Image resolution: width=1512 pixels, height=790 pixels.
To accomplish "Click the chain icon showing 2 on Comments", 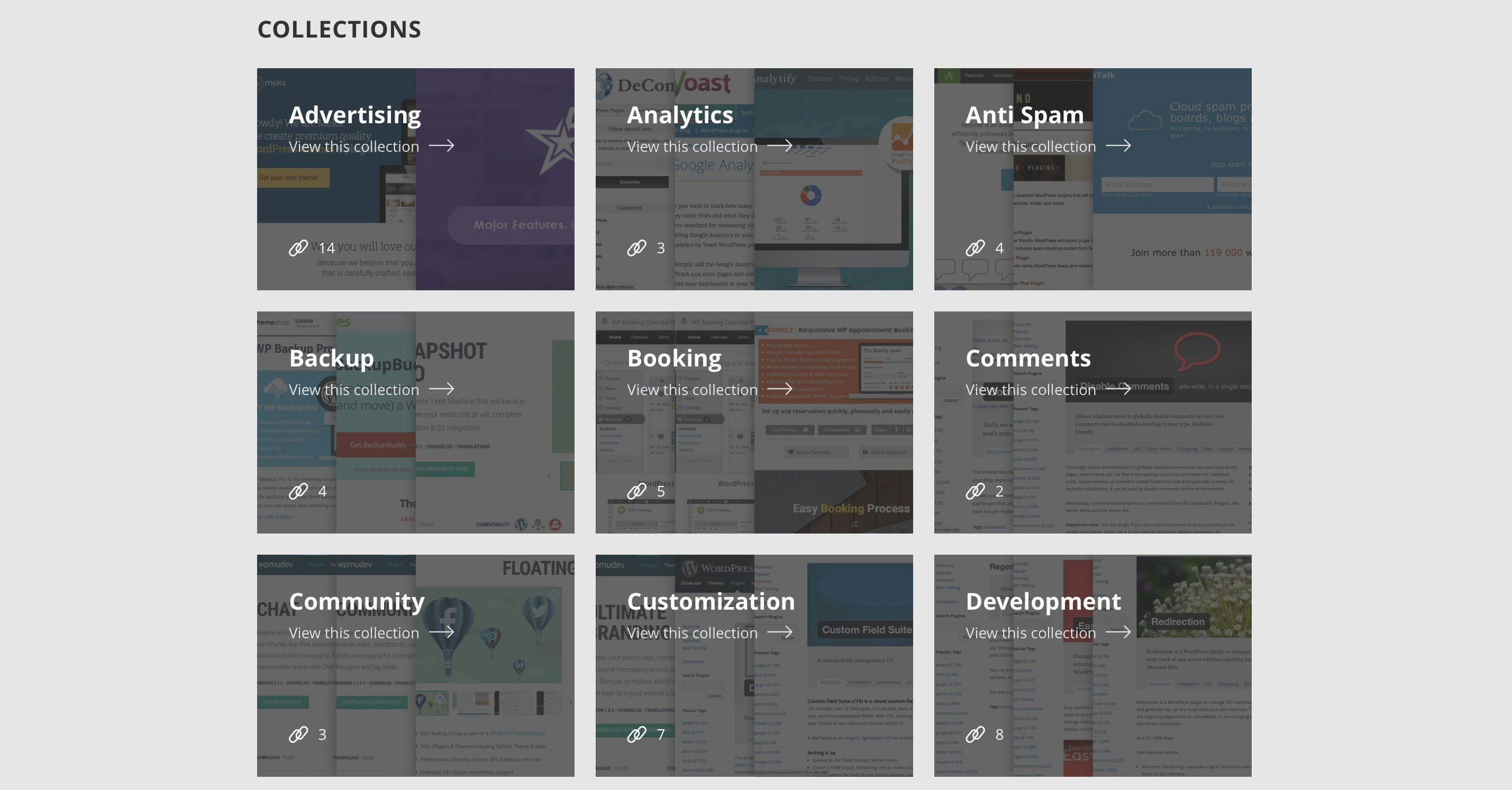I will tap(976, 490).
